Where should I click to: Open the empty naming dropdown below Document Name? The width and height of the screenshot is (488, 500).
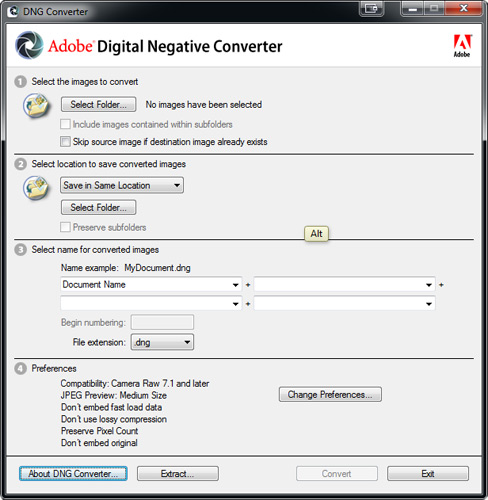151,303
